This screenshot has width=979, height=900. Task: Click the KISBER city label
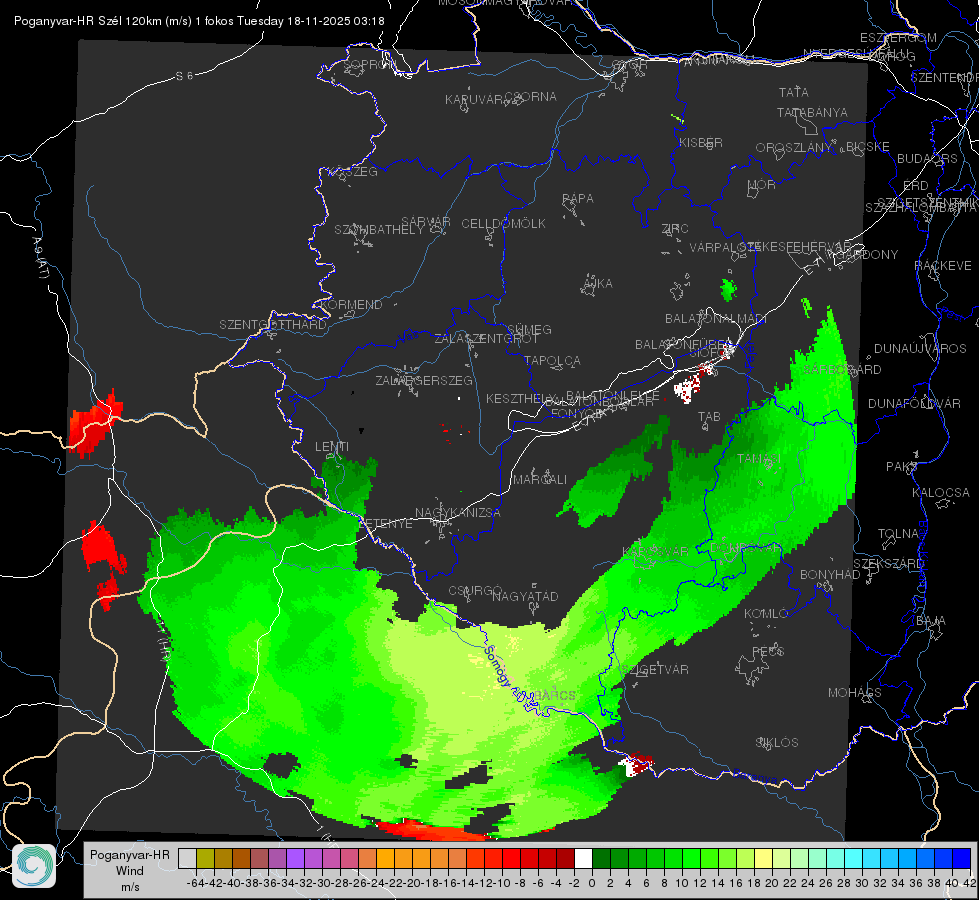pos(701,142)
